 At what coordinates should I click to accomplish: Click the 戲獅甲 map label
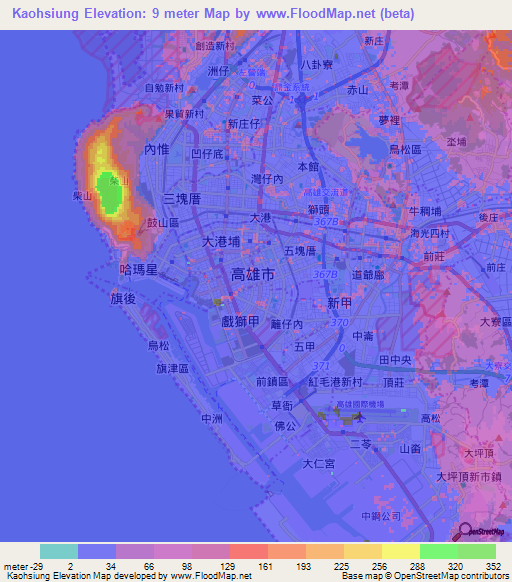(x=240, y=321)
